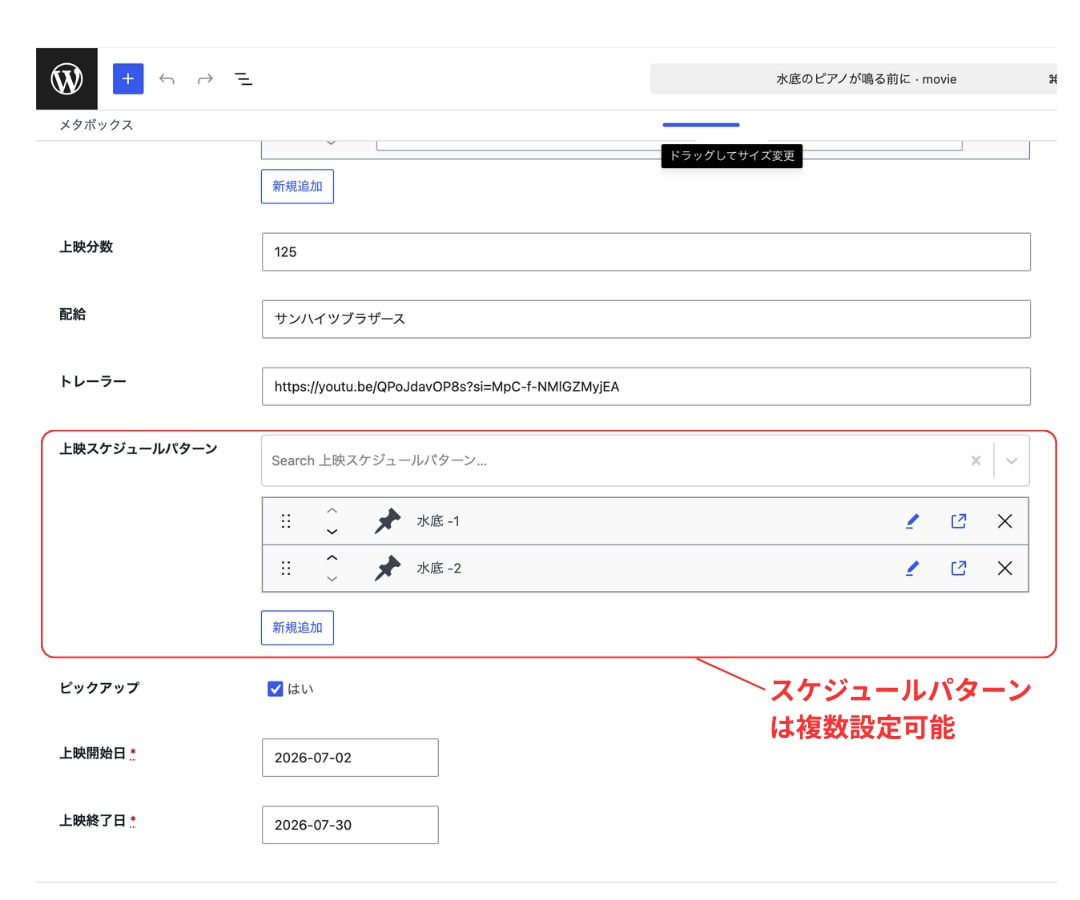
Task: Undo the last change
Action: pyautogui.click(x=167, y=79)
